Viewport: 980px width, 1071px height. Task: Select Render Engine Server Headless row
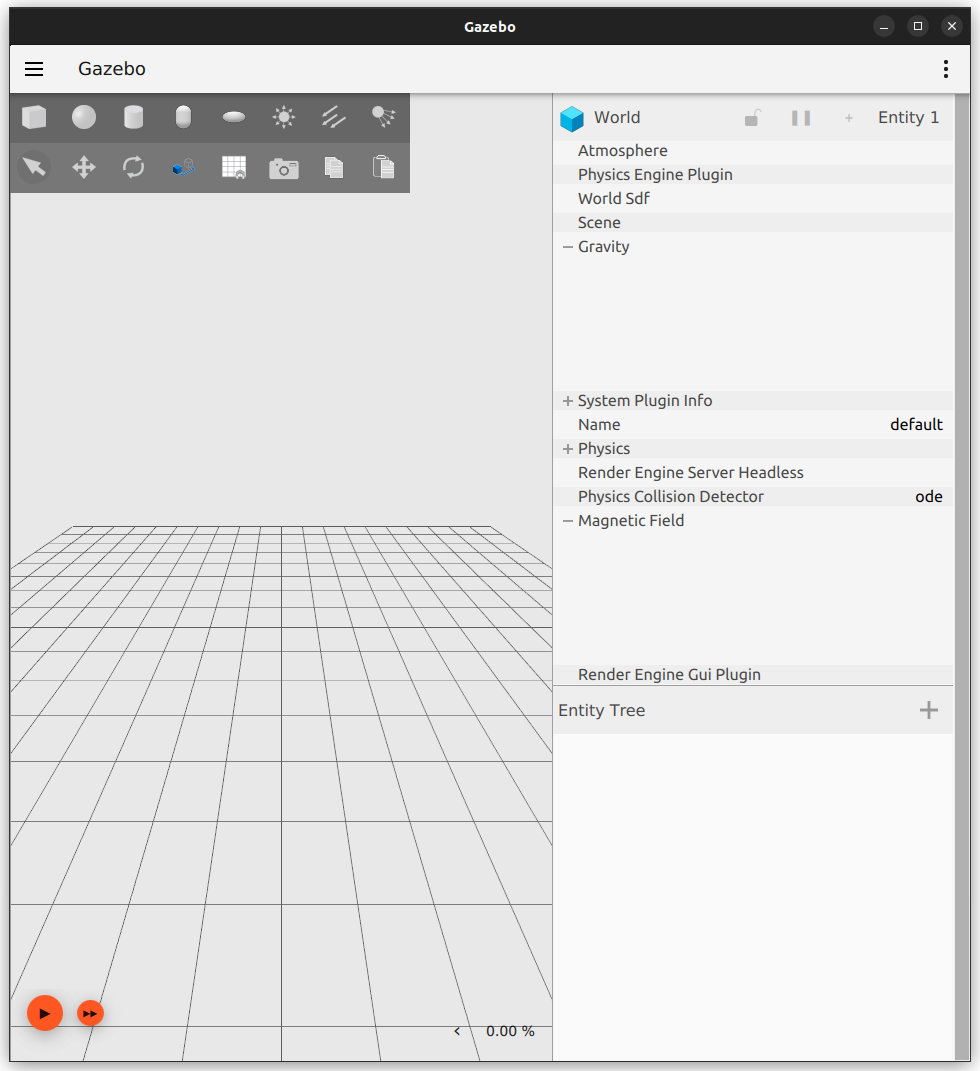(x=753, y=473)
